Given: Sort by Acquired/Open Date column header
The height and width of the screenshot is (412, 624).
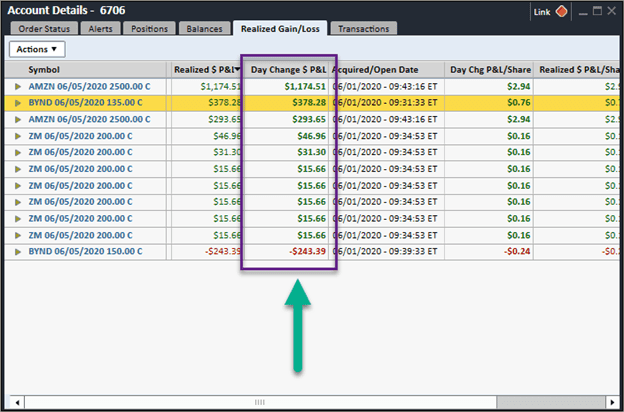Looking at the screenshot, I should [375, 70].
